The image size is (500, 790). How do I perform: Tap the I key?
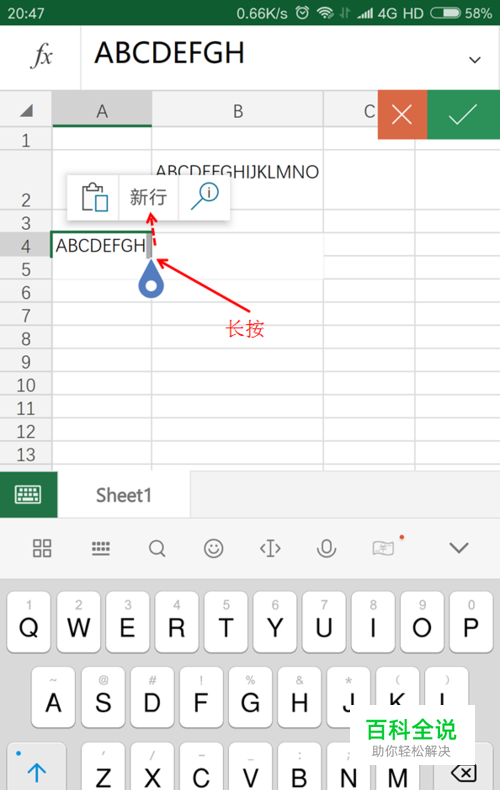pyautogui.click(x=373, y=622)
